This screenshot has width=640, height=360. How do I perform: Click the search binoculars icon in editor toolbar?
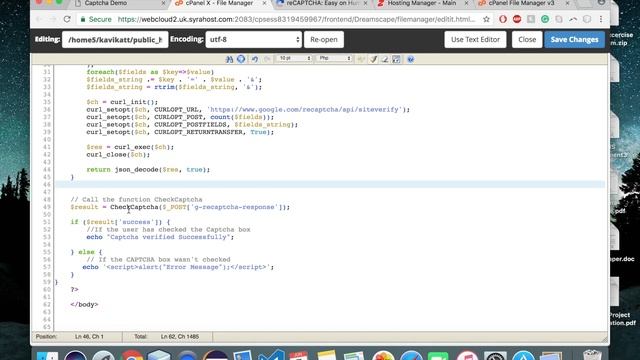229,59
